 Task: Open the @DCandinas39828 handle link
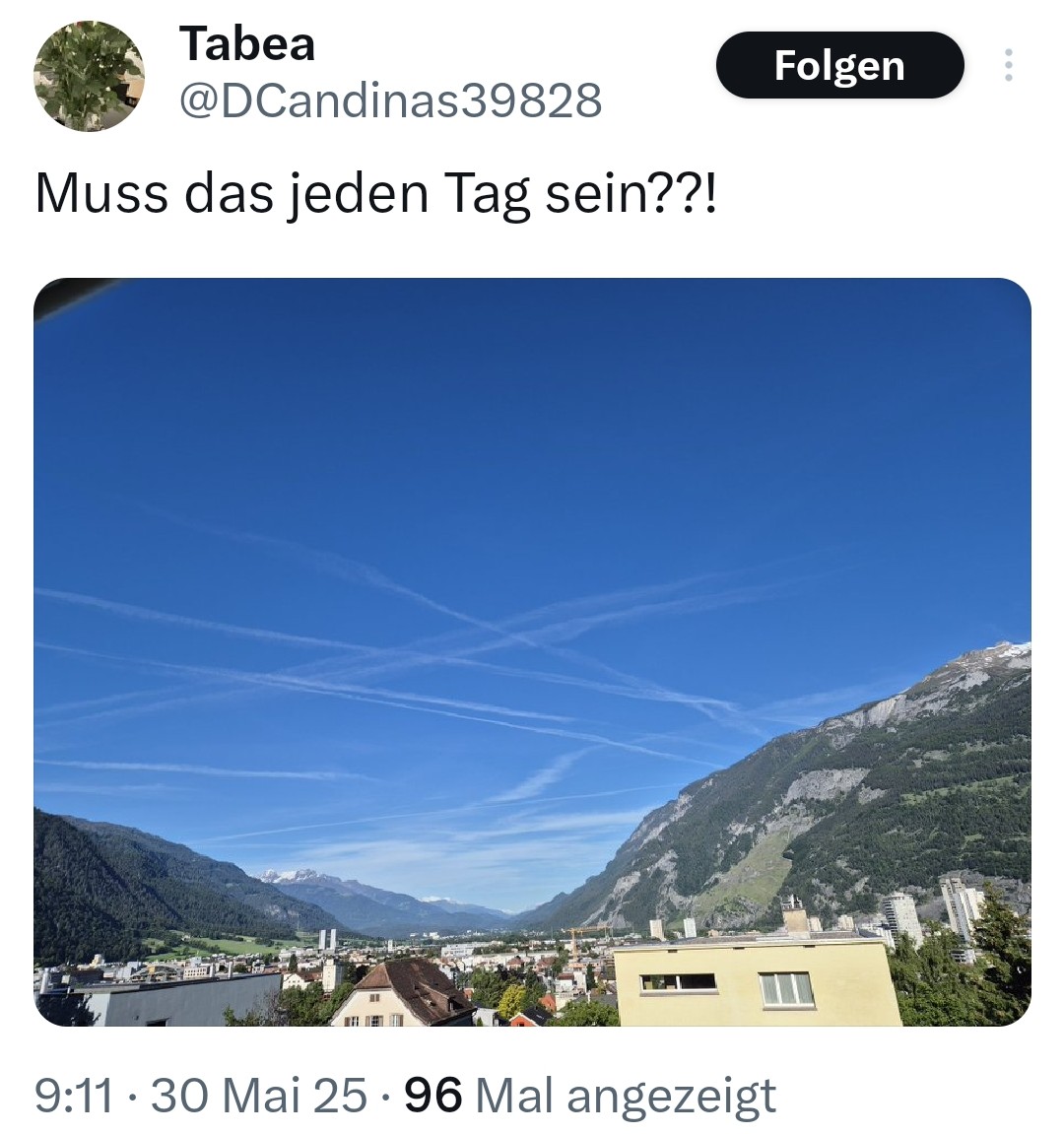(390, 100)
